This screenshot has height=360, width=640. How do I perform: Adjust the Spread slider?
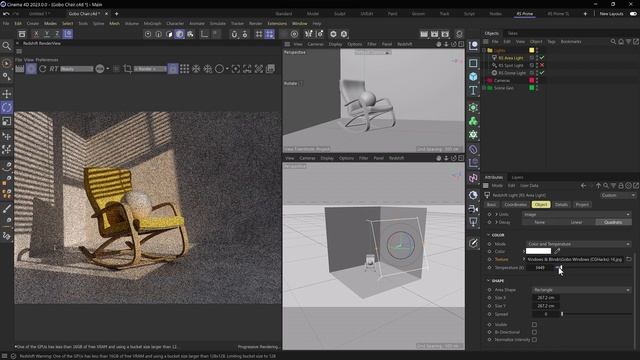pos(597,314)
